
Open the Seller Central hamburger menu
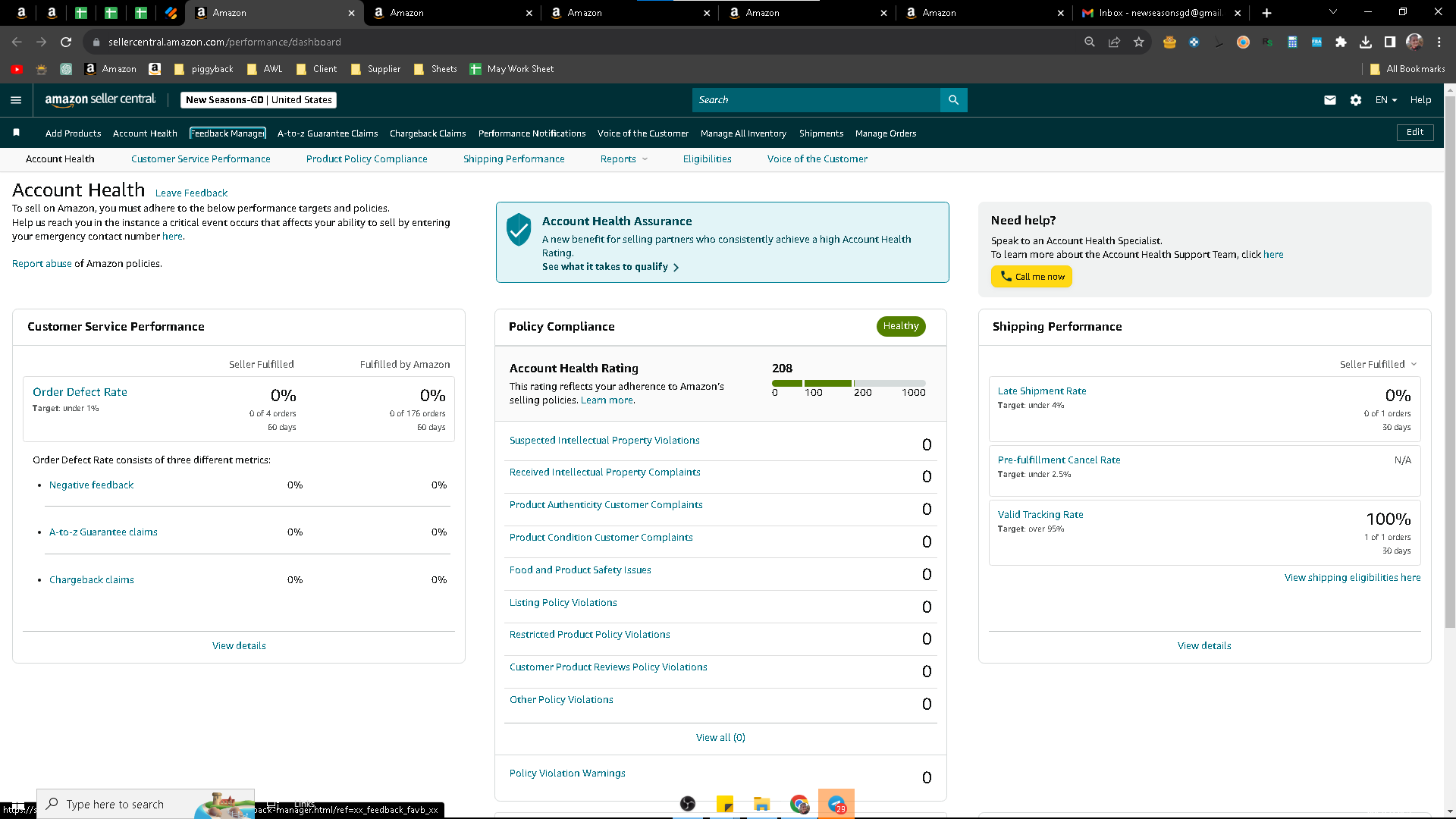[x=16, y=100]
